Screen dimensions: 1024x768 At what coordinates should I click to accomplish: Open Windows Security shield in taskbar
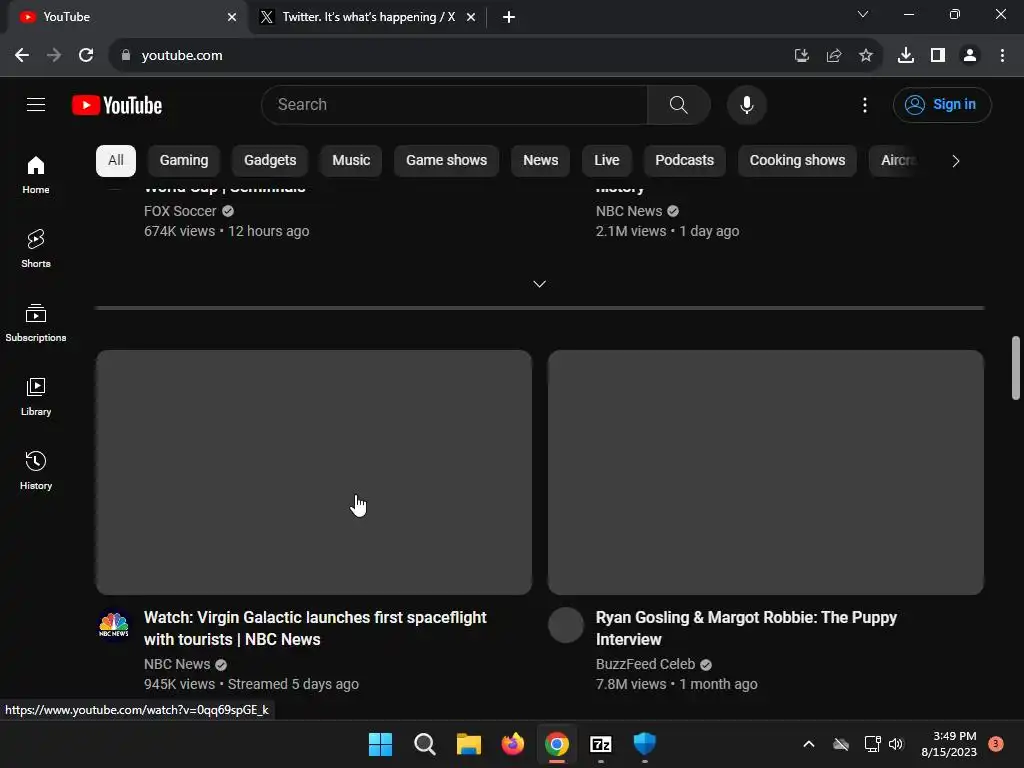(x=645, y=744)
